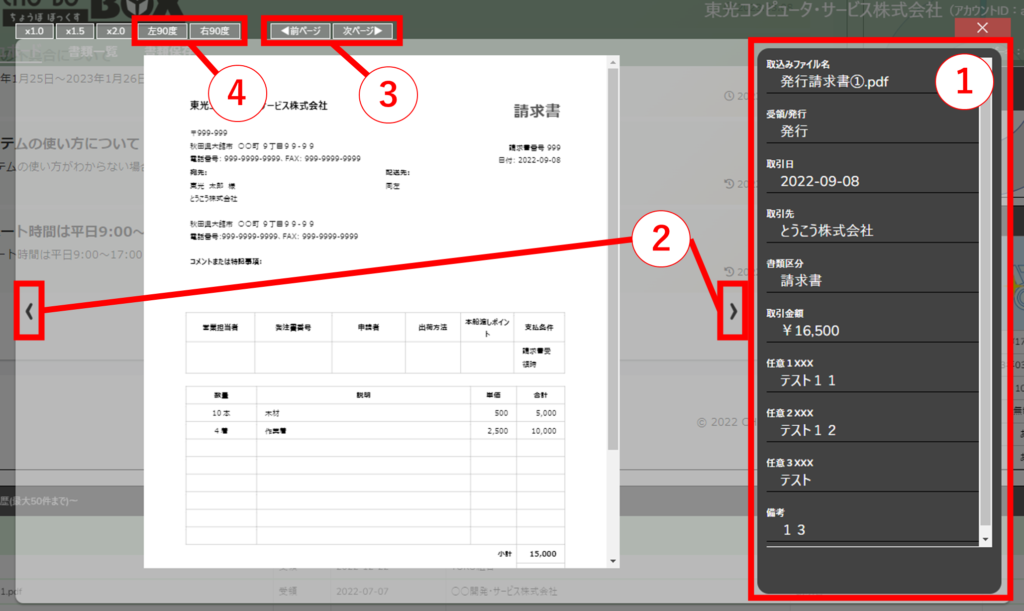Click the document viewer scroll-down arrow
The height and width of the screenshot is (611, 1024).
coord(612,560)
